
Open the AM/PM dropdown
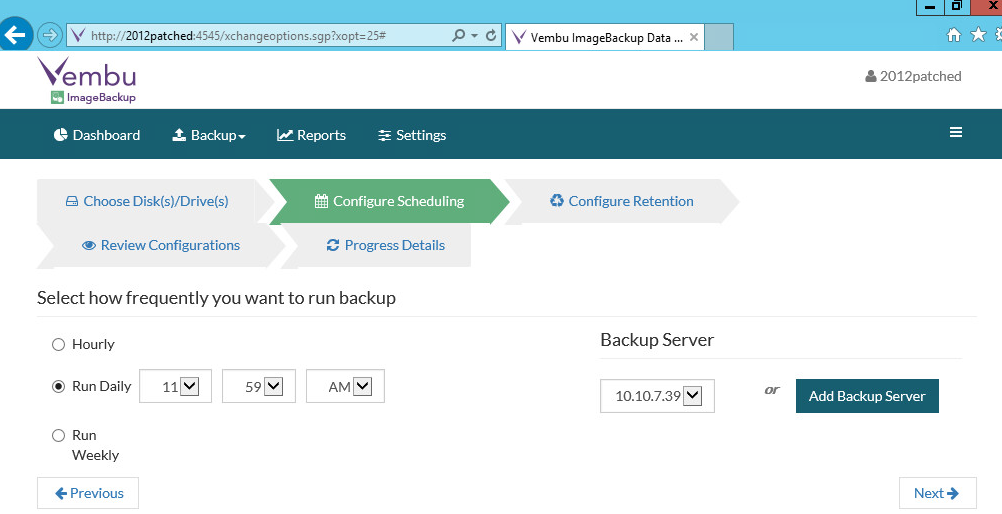345,386
